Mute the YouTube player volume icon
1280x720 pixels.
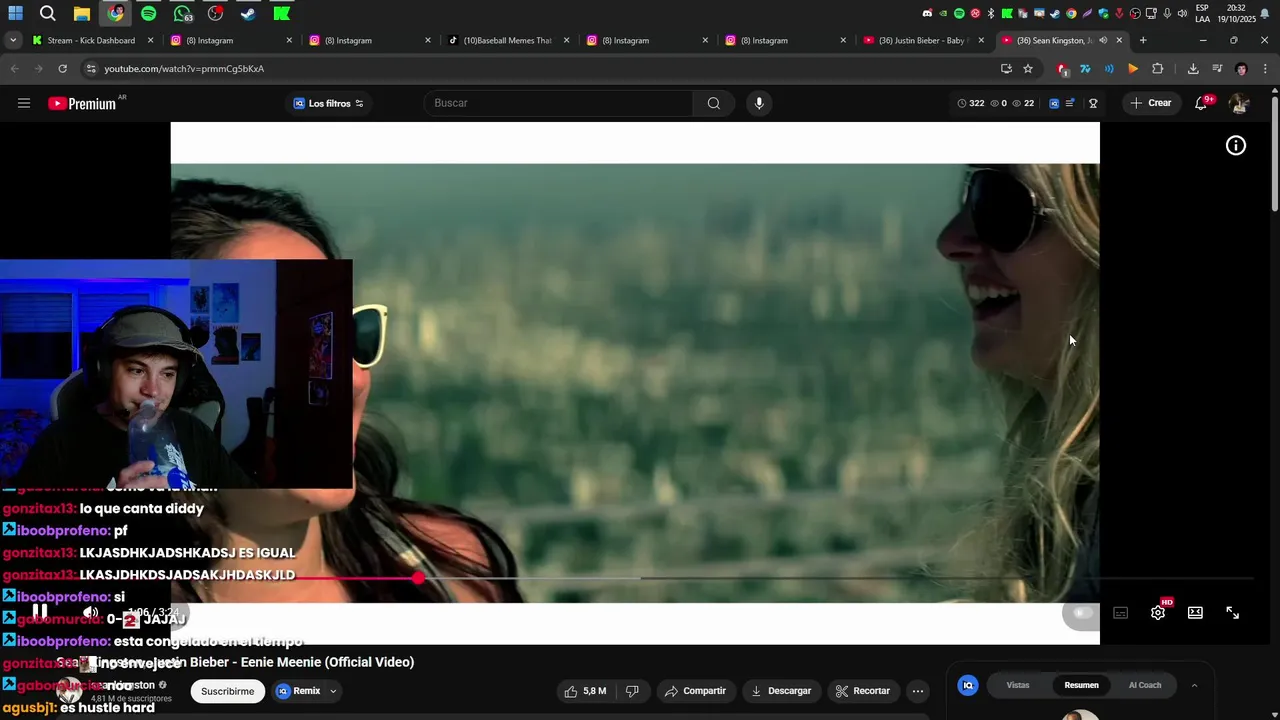[x=90, y=612]
